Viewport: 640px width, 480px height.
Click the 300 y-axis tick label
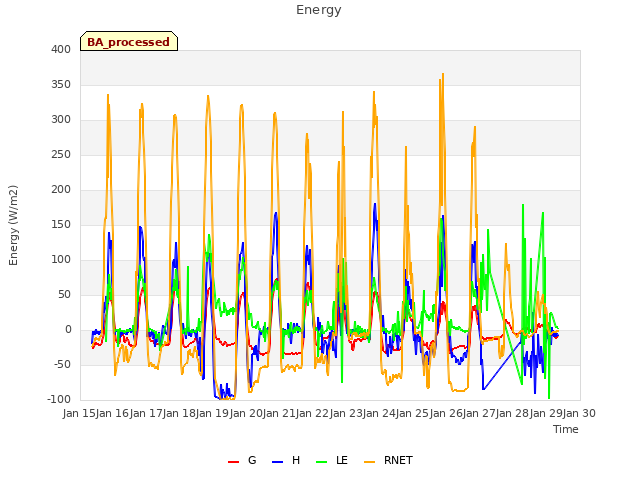click(x=61, y=120)
